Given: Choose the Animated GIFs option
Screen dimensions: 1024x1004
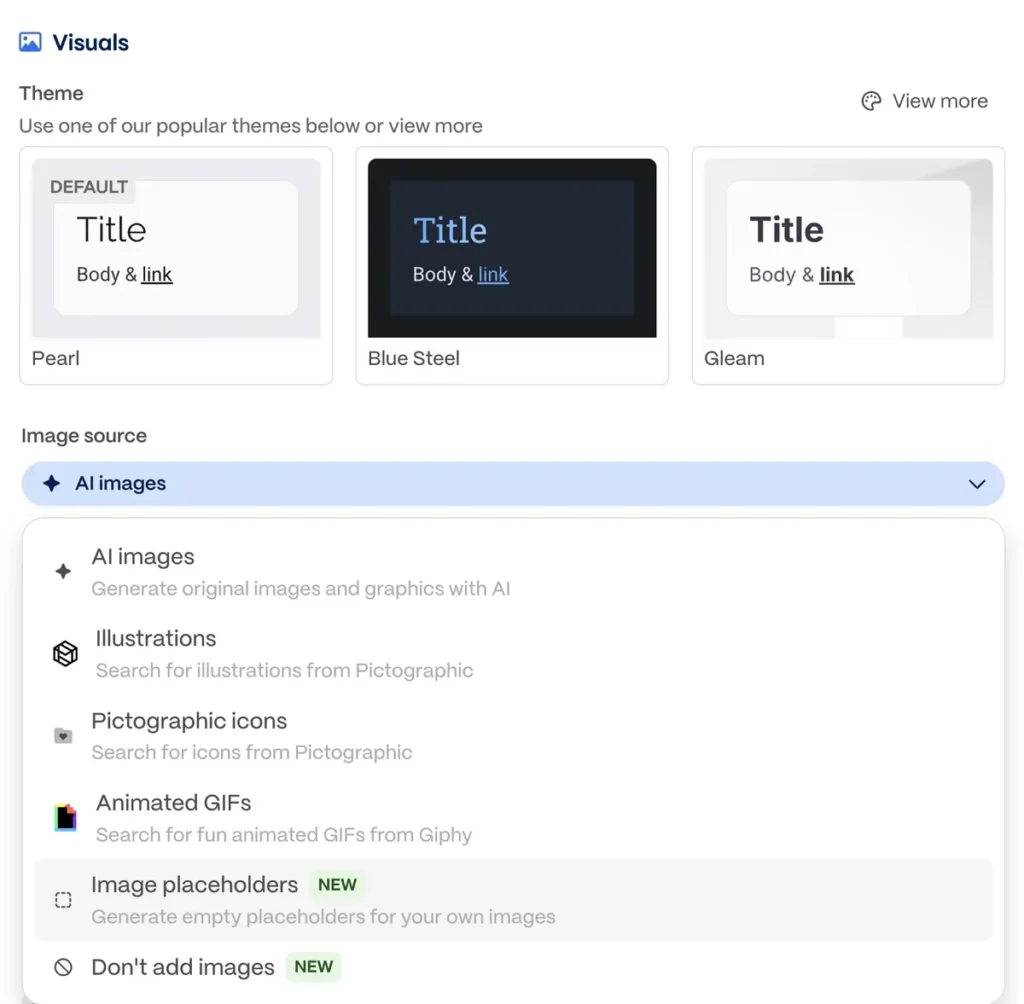Looking at the screenshot, I should [x=513, y=818].
